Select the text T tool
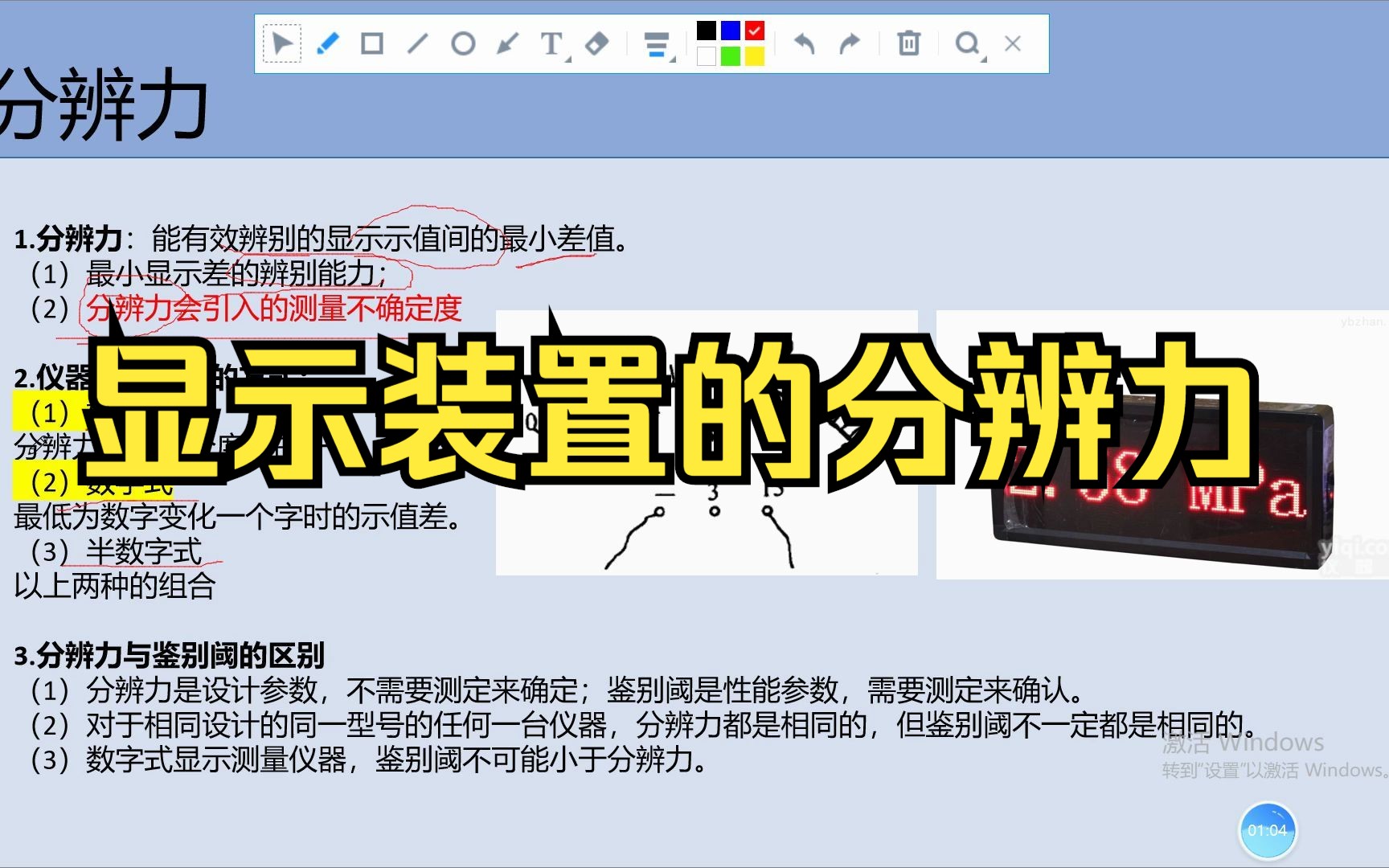Screen dimensions: 1389x868 552,44
